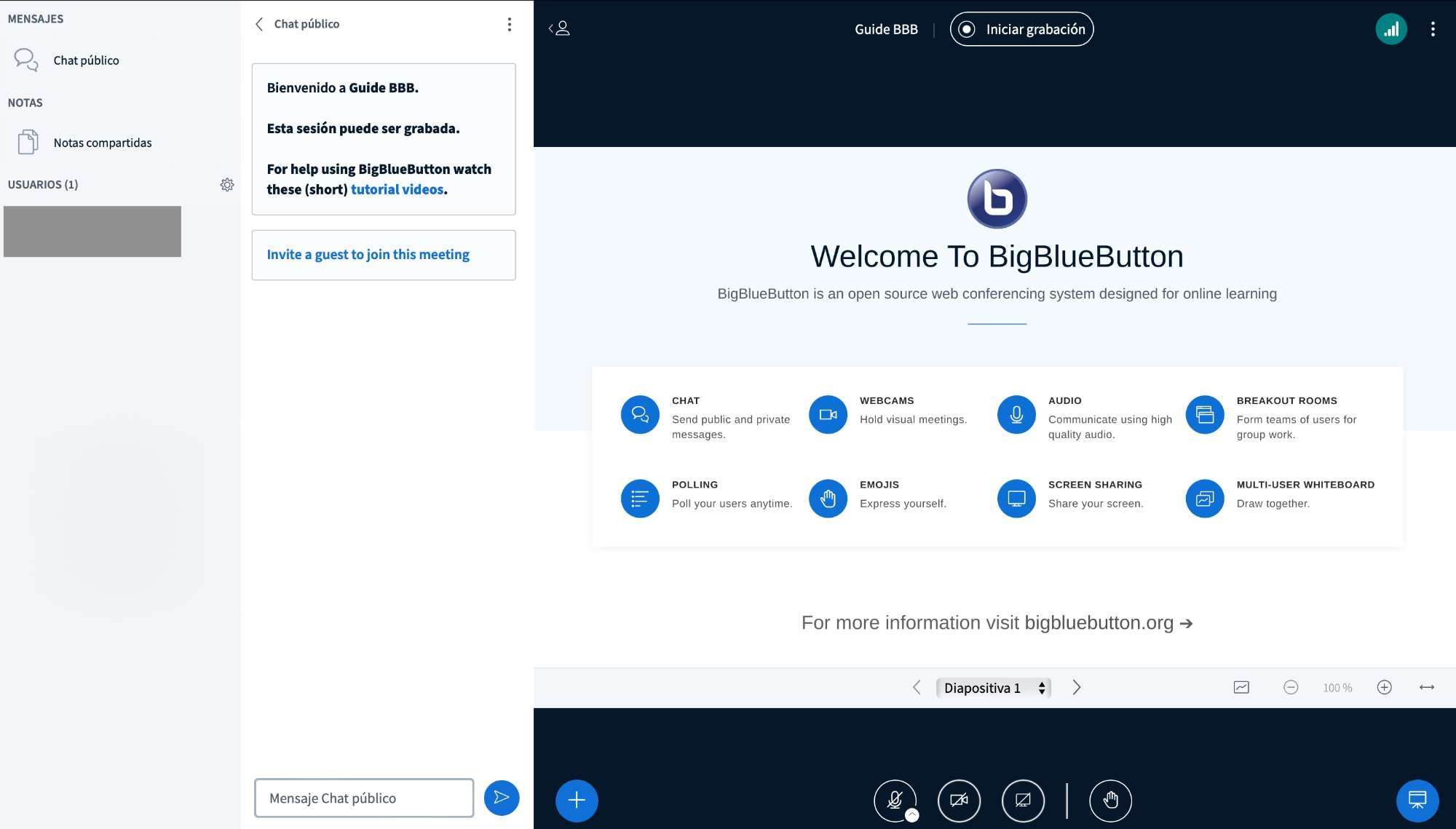Screen dimensions: 1456x829
Task: Send the chat message
Action: [502, 798]
